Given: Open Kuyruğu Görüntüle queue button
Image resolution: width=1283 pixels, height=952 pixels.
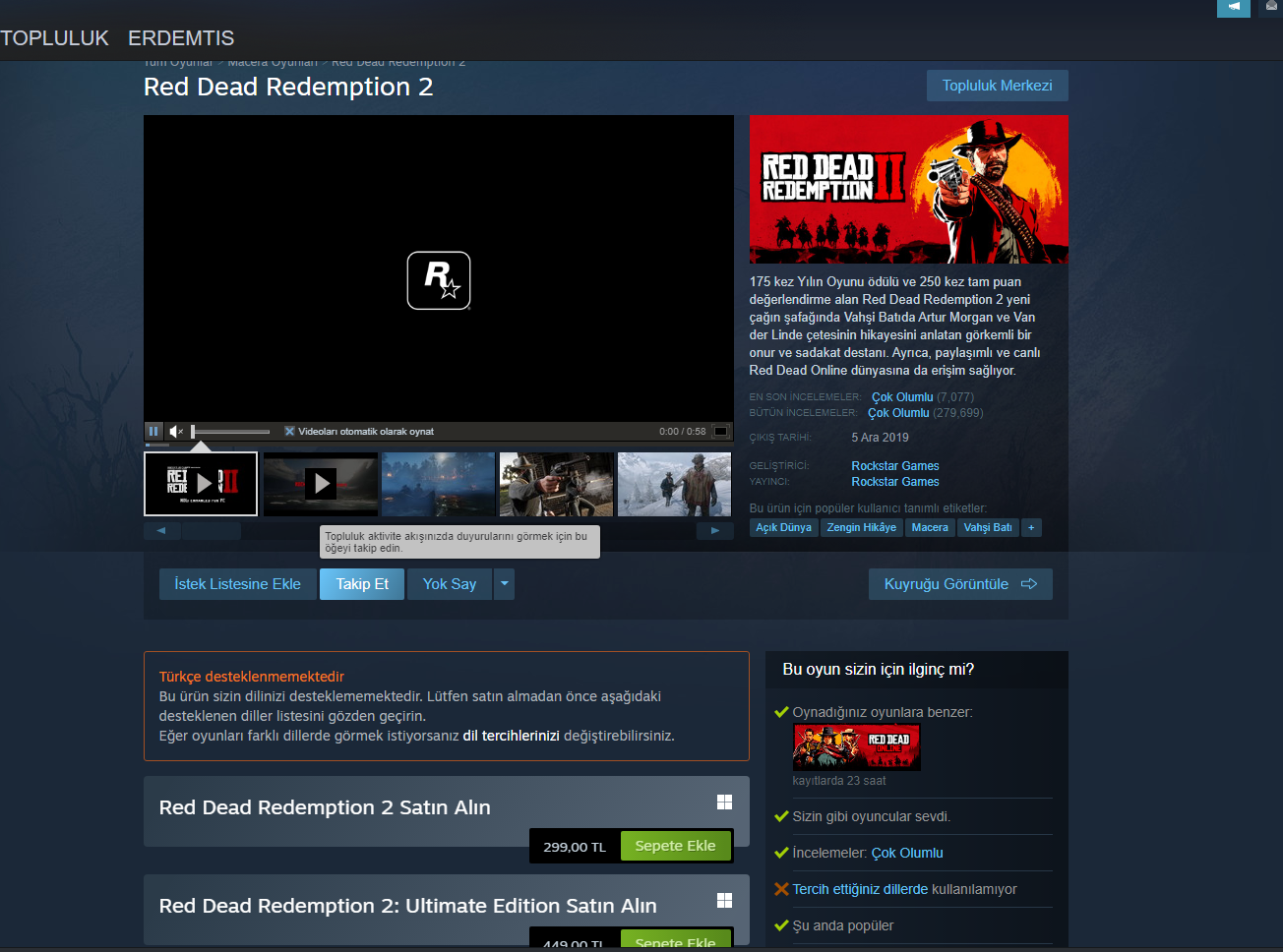Looking at the screenshot, I should point(960,584).
